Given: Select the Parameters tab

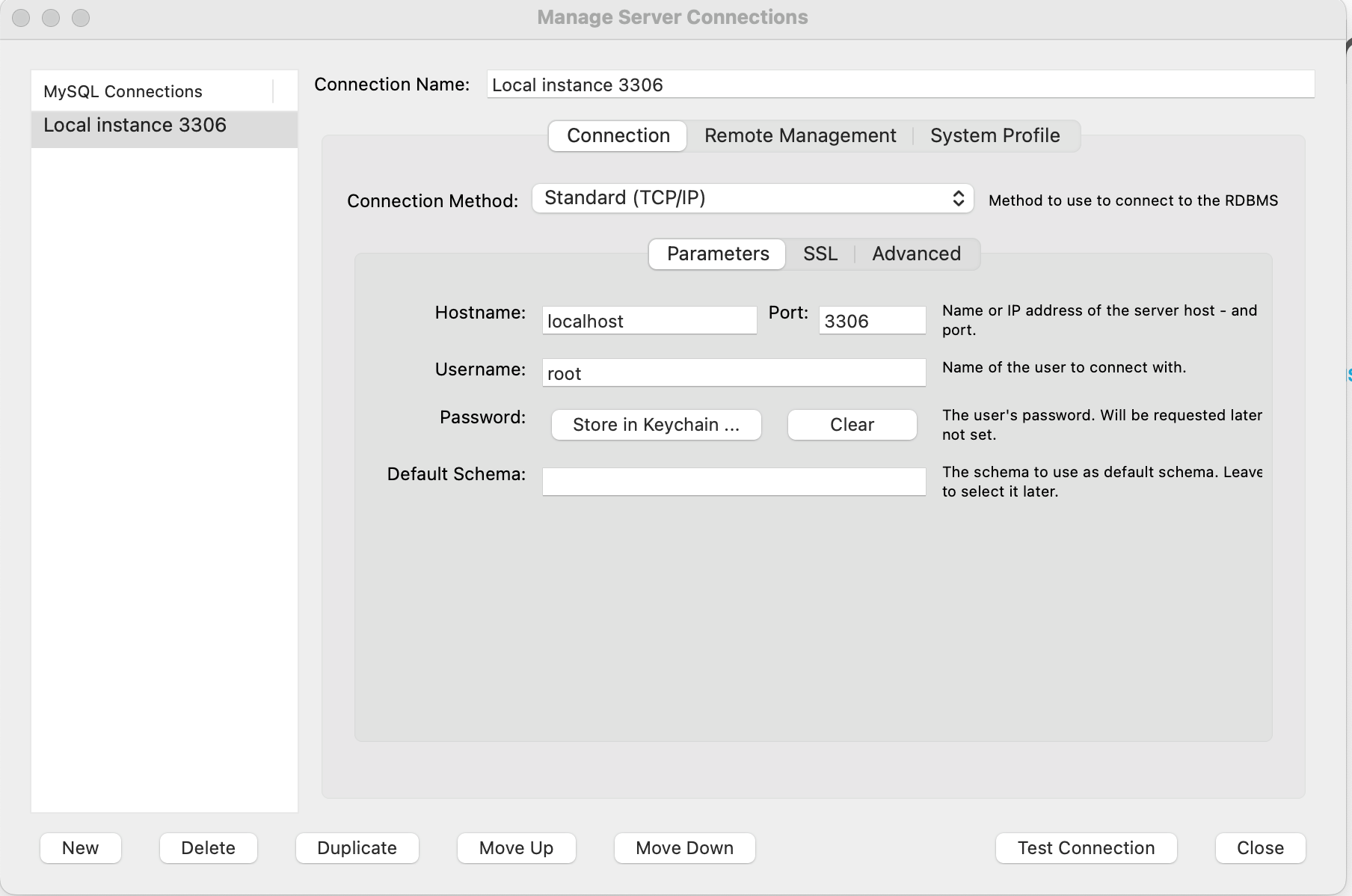Looking at the screenshot, I should tap(717, 254).
